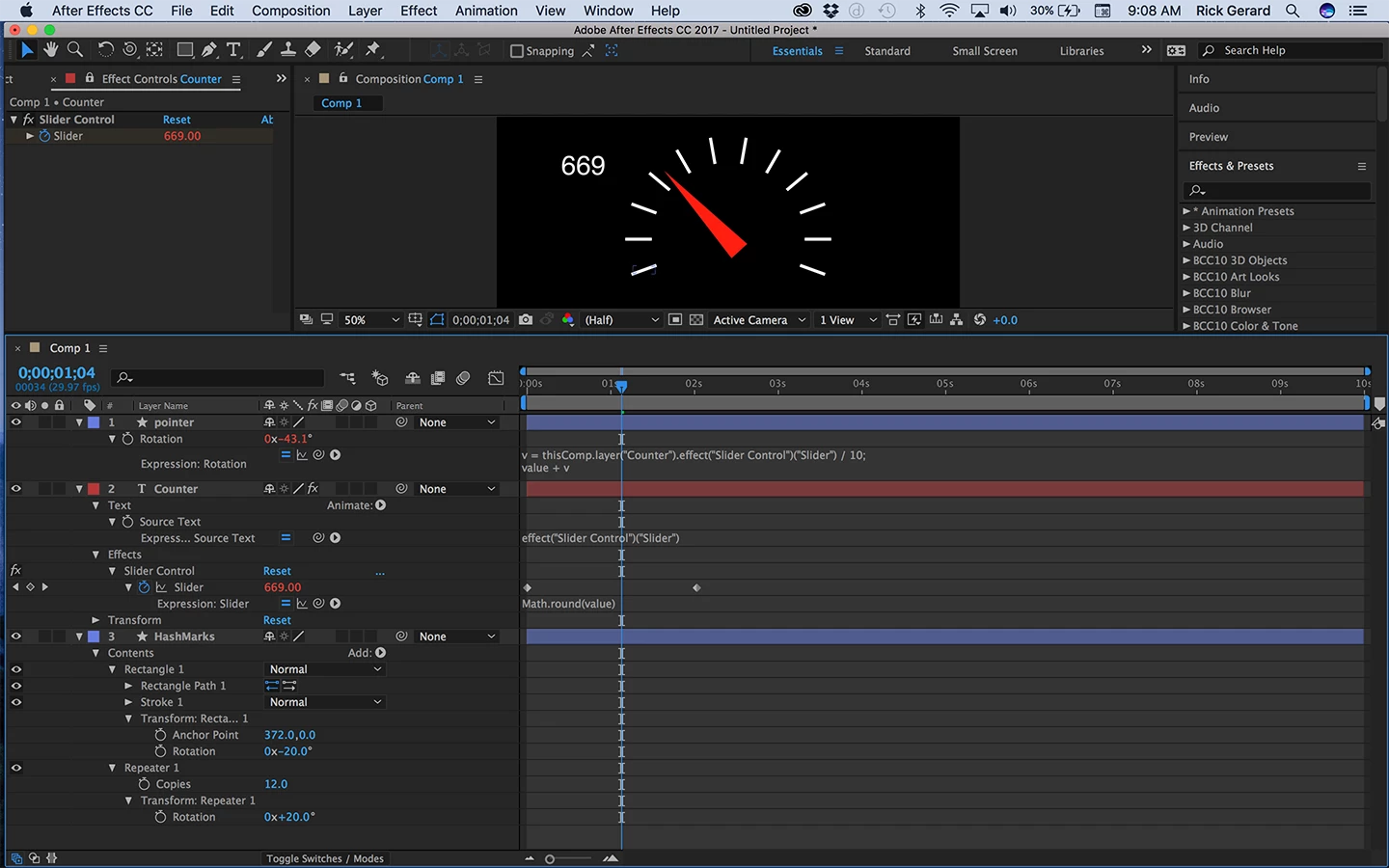Select the Puppet Pin tool

coord(373,50)
